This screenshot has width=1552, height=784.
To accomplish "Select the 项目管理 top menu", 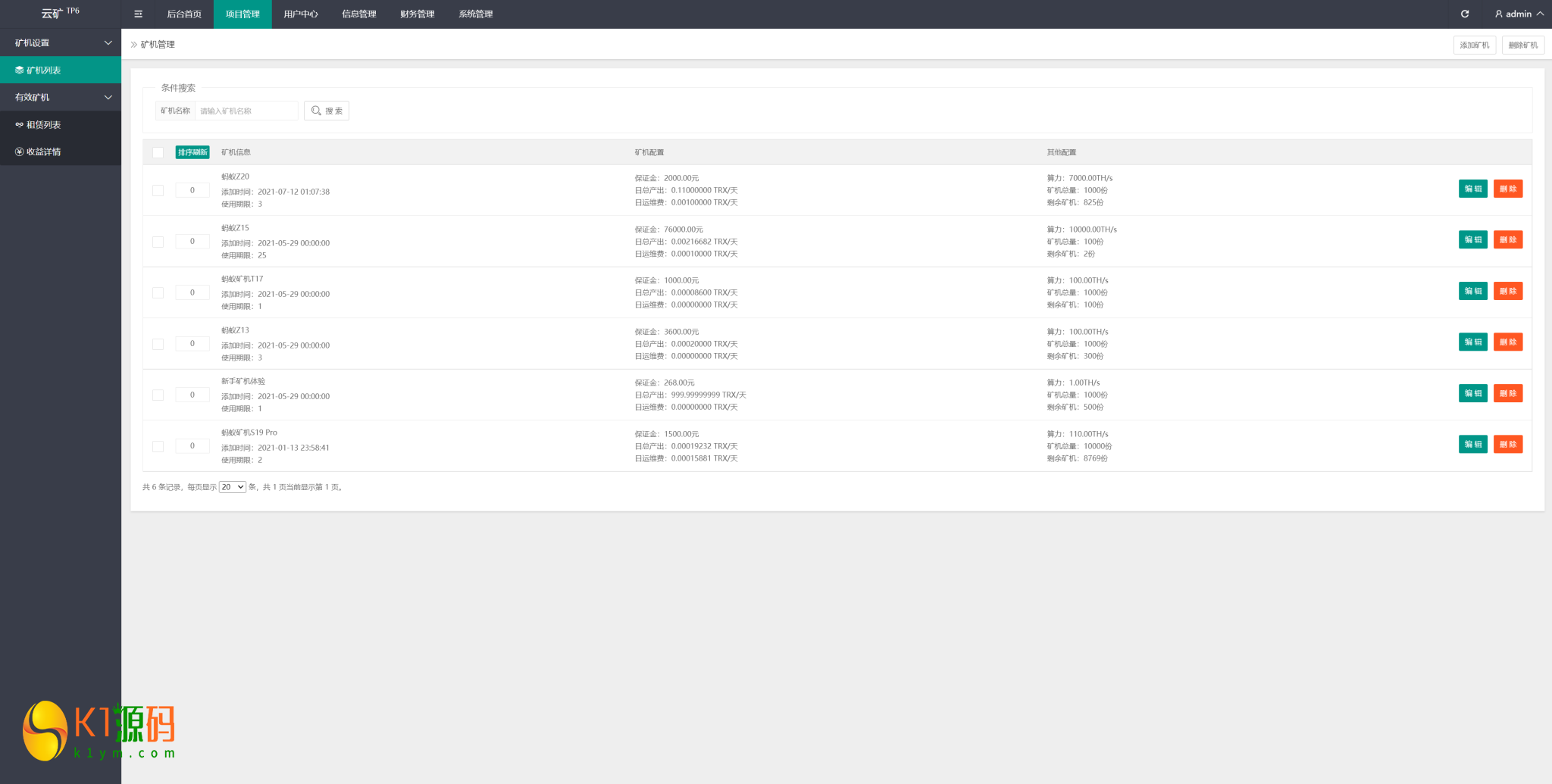I will tap(242, 14).
